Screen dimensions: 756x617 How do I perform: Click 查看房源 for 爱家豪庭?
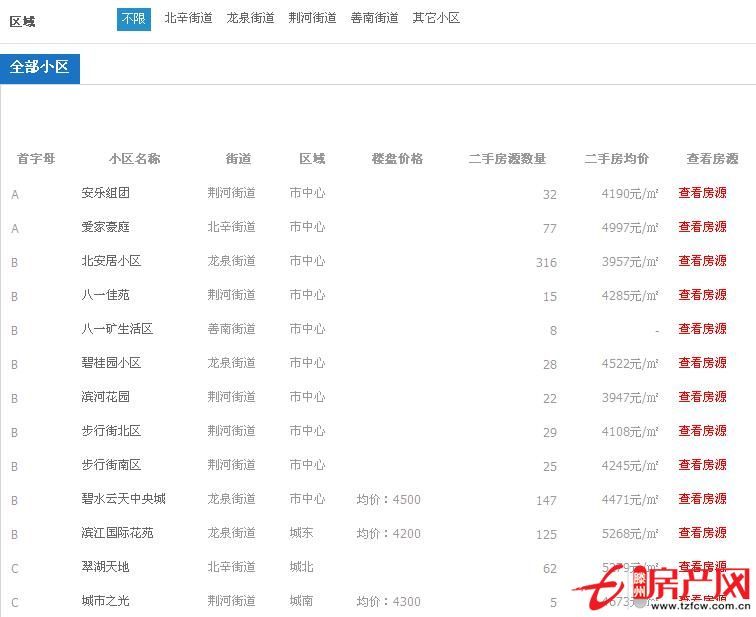pos(702,227)
